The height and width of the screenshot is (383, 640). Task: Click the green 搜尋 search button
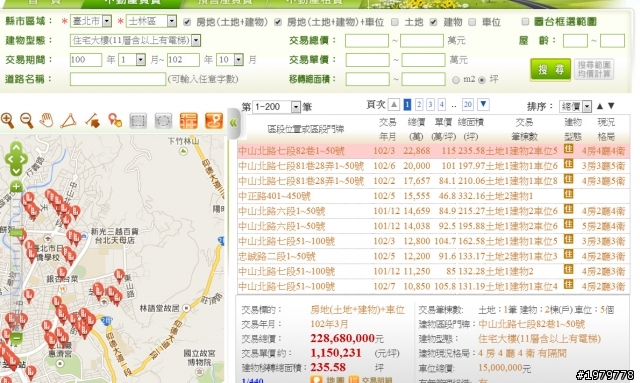click(551, 69)
